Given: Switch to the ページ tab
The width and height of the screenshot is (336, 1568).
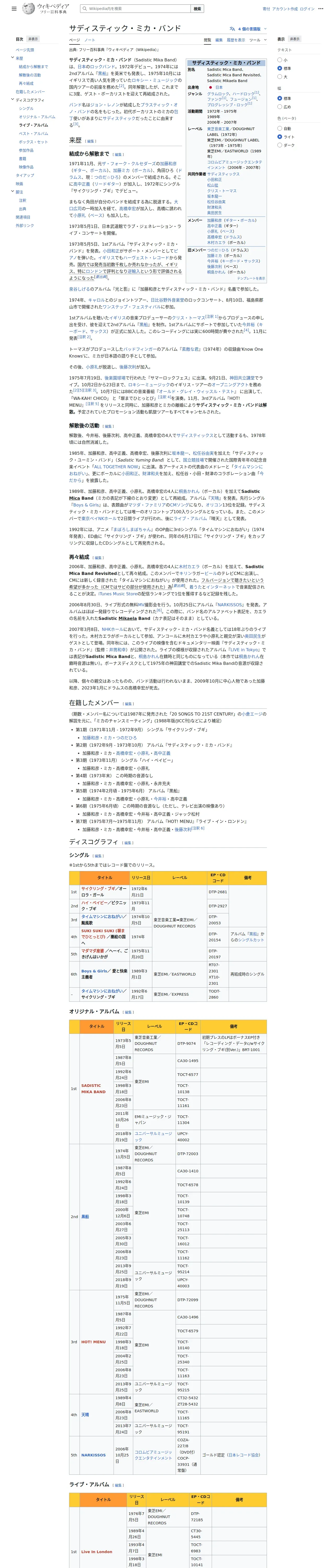Looking at the screenshot, I should tap(74, 40).
